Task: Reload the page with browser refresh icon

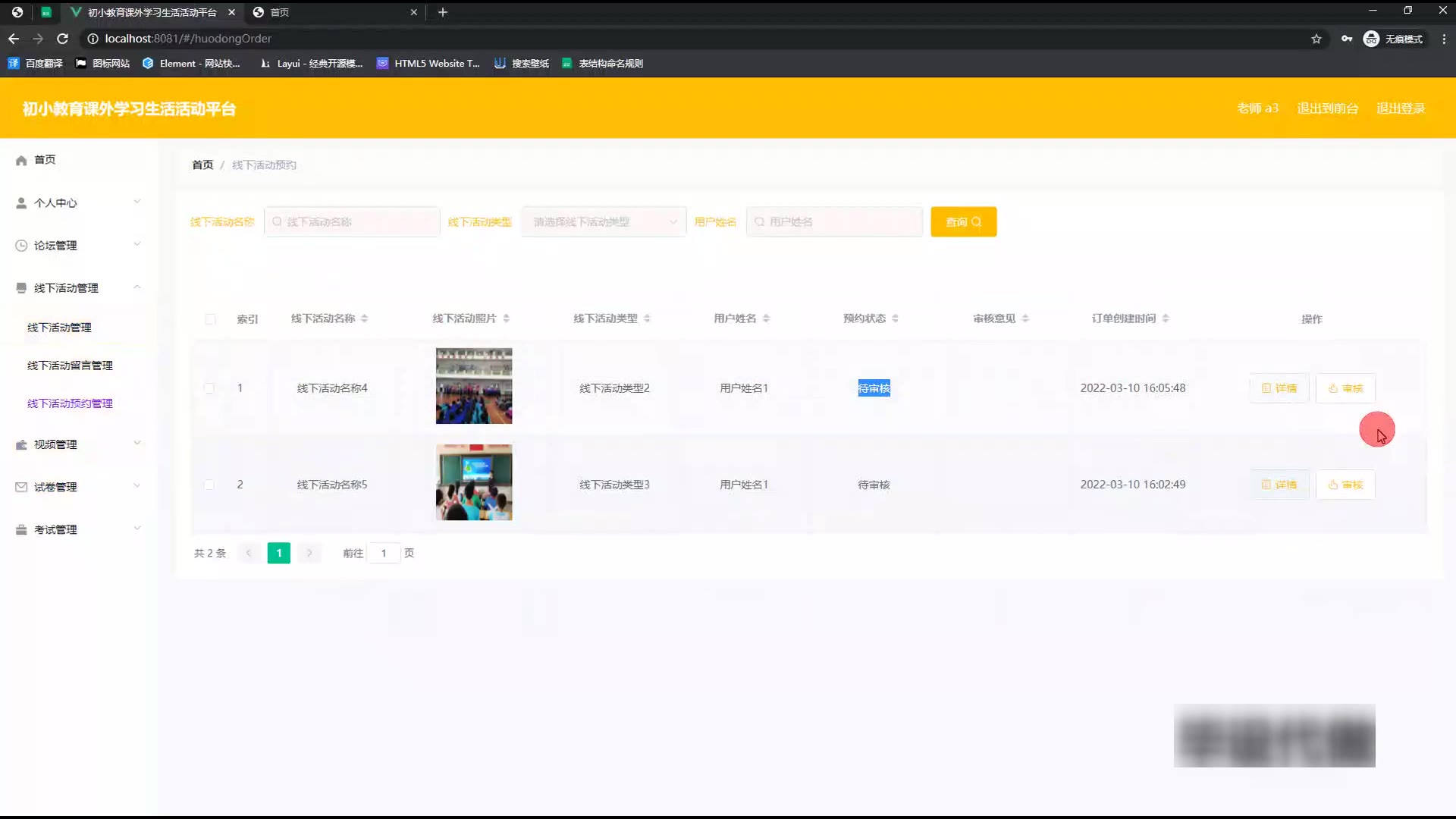Action: [x=63, y=39]
